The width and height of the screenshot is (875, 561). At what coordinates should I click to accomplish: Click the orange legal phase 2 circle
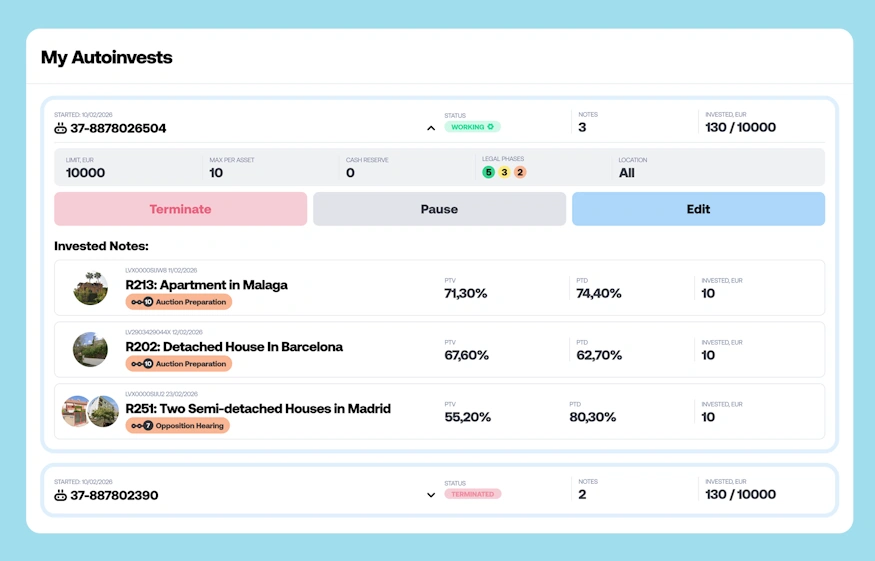pyautogui.click(x=520, y=172)
